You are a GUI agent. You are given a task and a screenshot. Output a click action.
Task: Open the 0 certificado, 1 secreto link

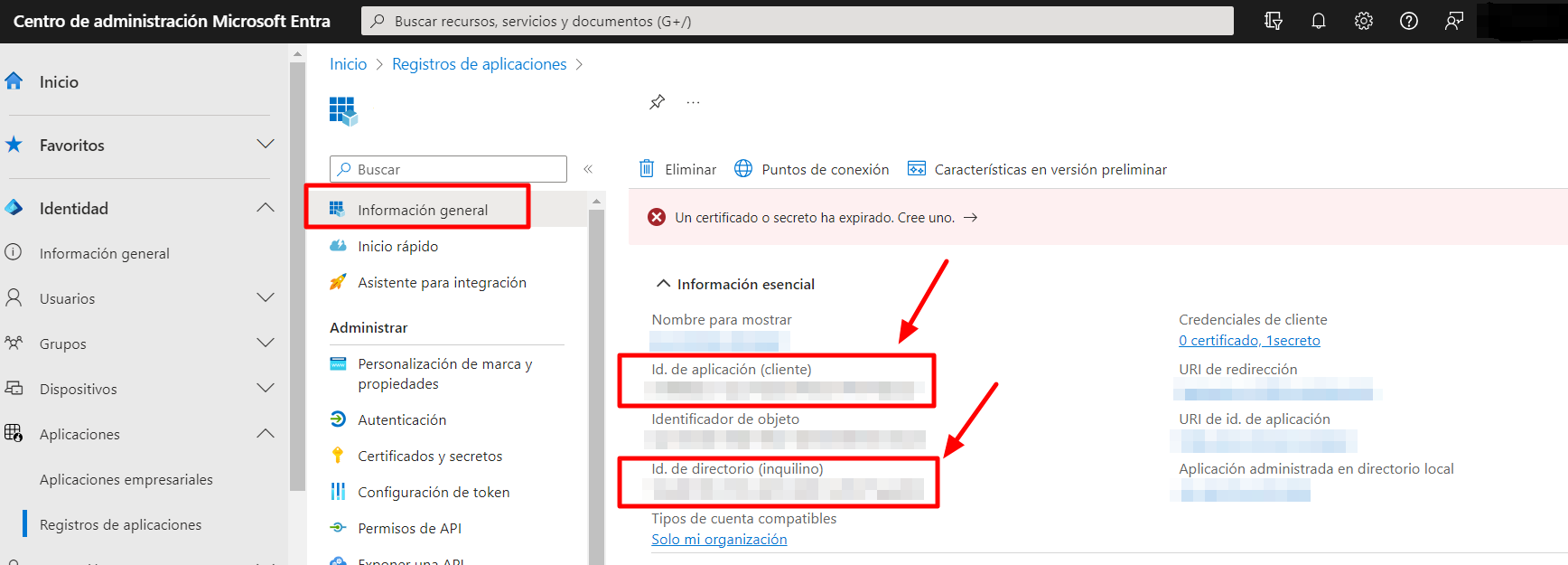tap(1248, 341)
